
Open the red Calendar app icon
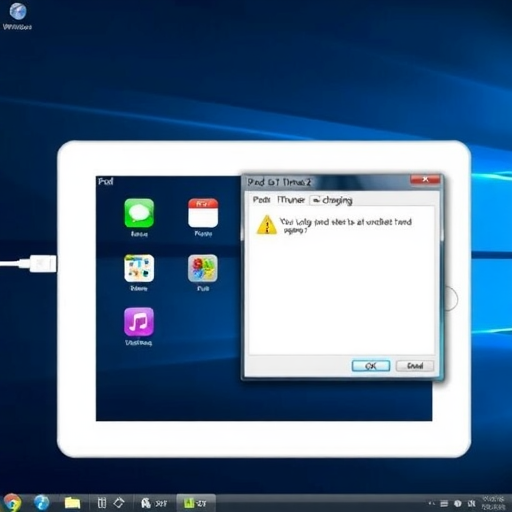pyautogui.click(x=203, y=213)
